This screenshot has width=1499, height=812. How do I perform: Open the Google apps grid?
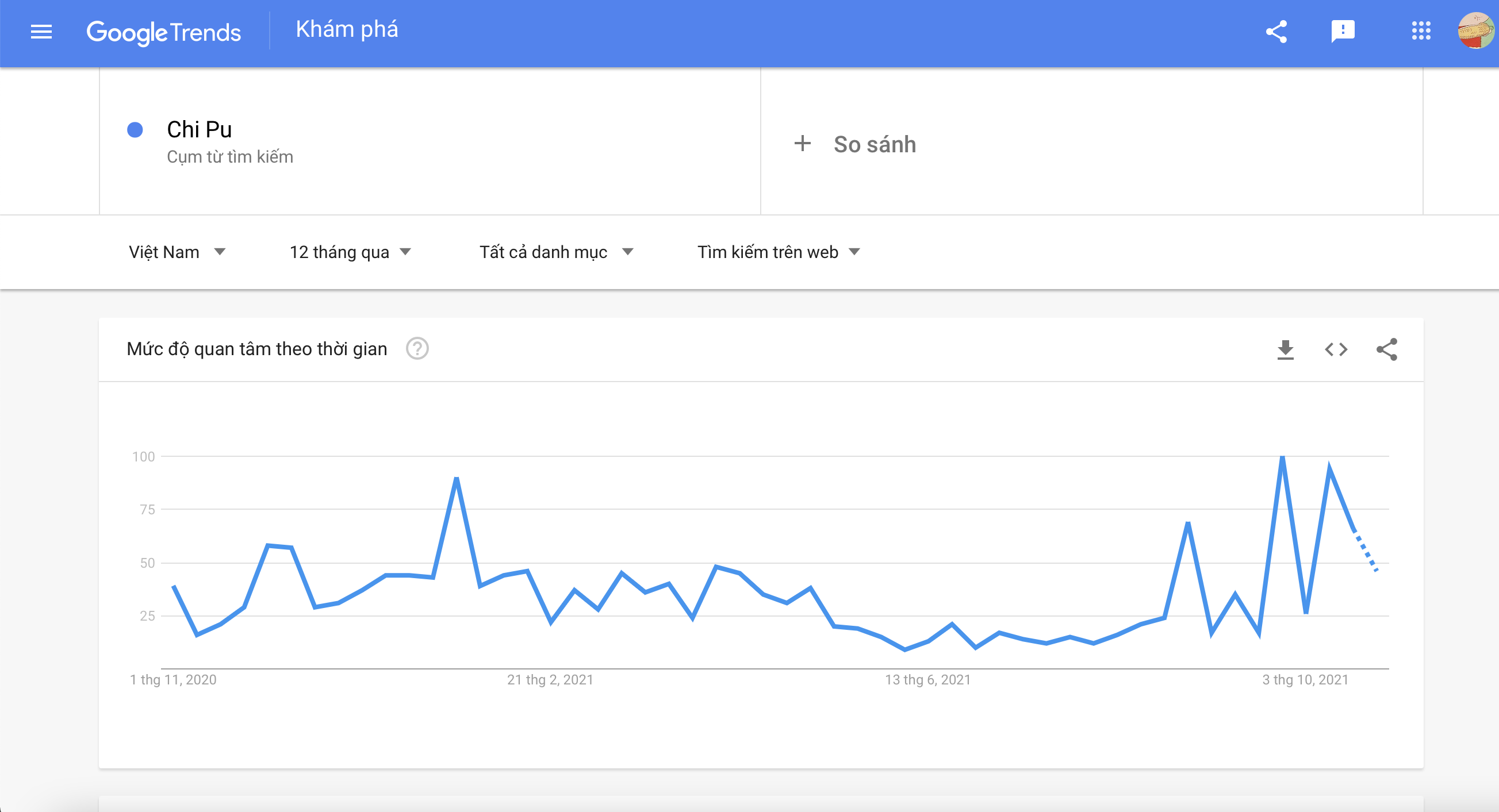(x=1421, y=31)
